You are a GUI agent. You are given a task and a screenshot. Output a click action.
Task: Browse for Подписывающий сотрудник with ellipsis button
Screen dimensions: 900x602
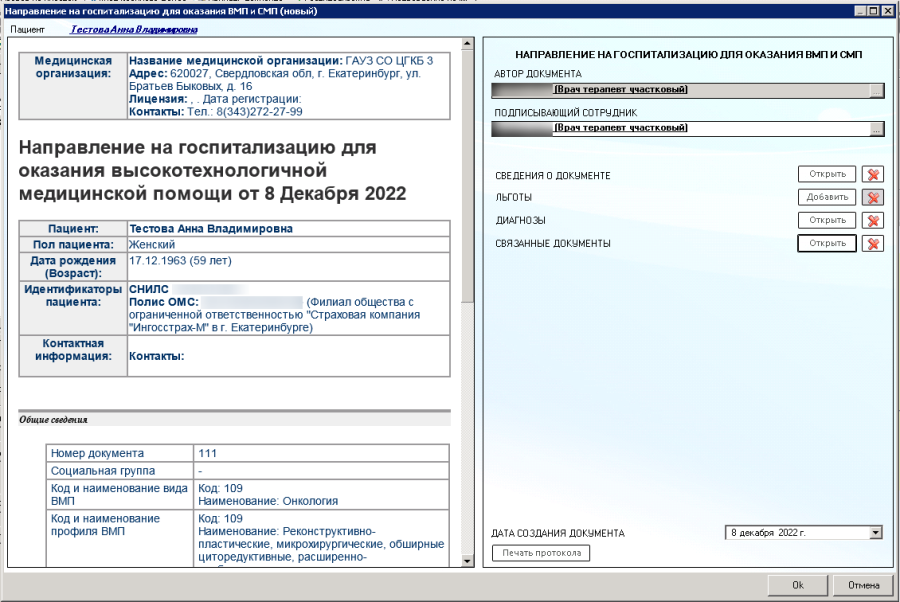tap(876, 129)
